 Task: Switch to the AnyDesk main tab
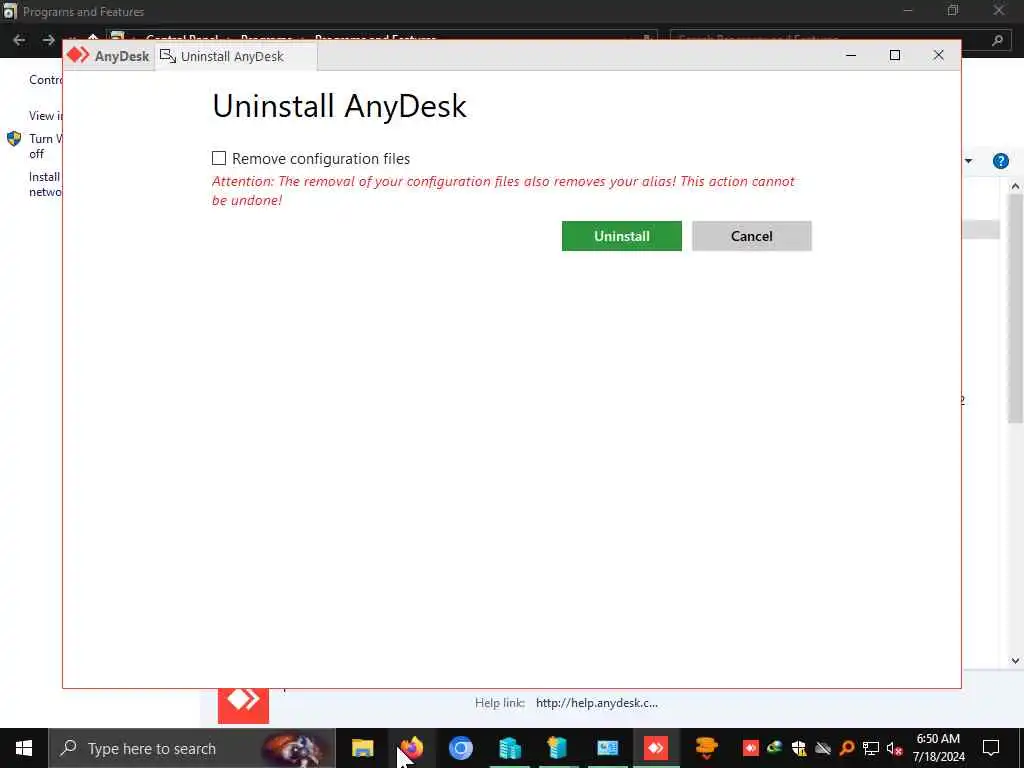click(108, 56)
